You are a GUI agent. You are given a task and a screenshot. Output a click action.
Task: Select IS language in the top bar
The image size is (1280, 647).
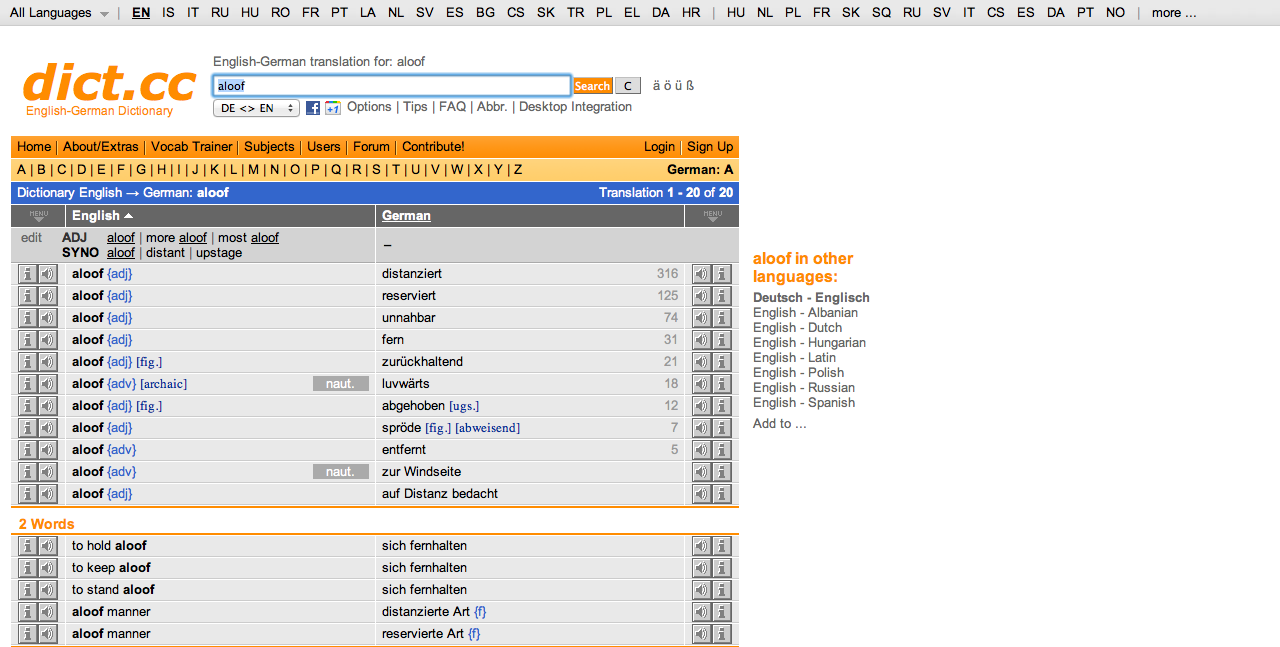pos(168,13)
